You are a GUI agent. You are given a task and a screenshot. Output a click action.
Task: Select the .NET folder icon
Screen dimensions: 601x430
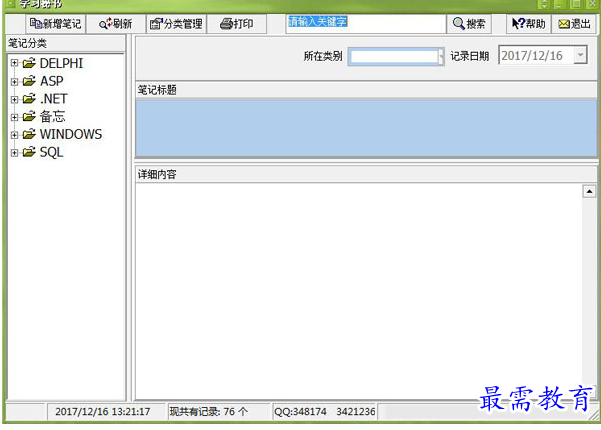coord(29,98)
